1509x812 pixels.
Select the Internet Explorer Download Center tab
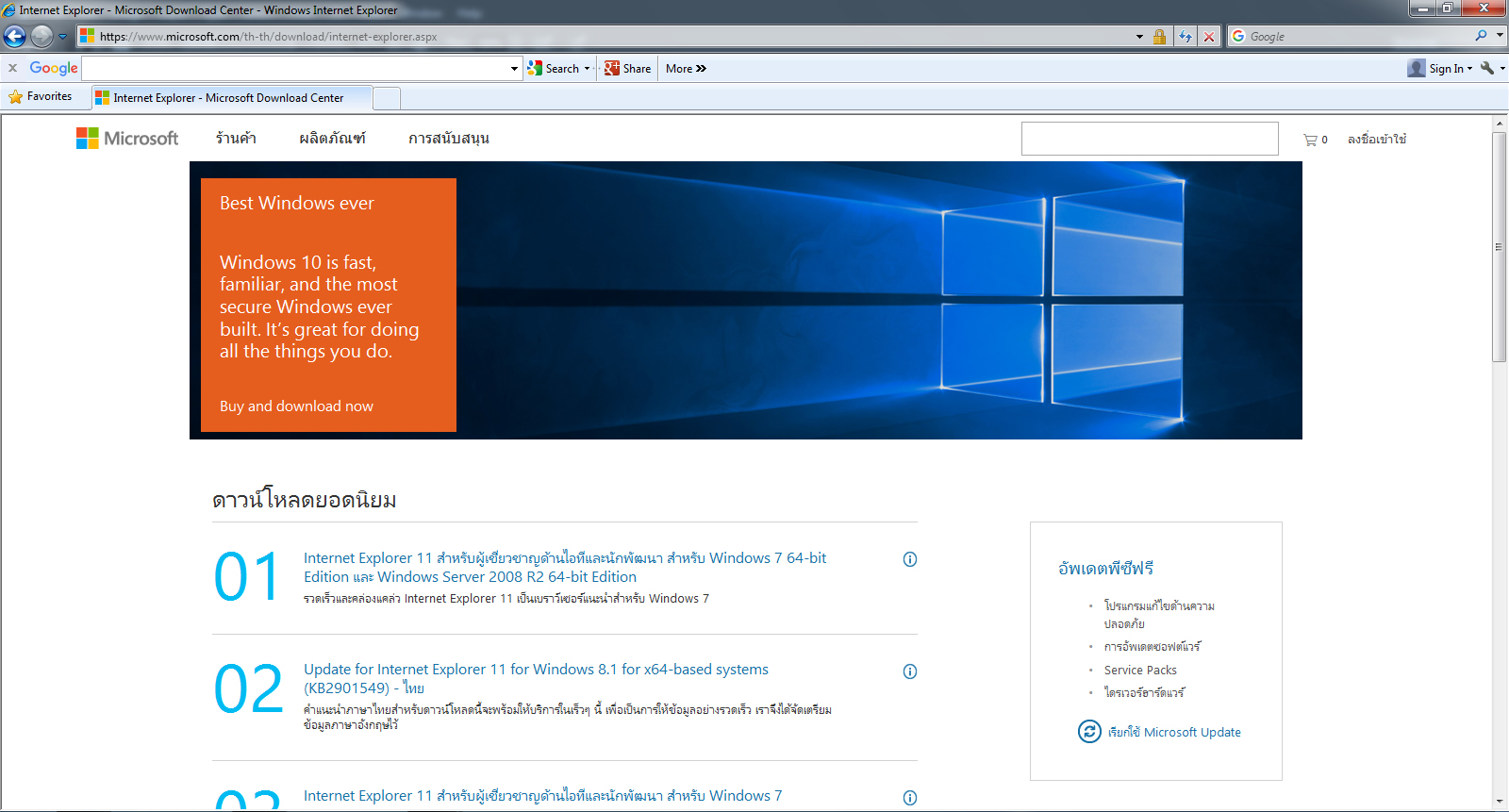pos(232,97)
